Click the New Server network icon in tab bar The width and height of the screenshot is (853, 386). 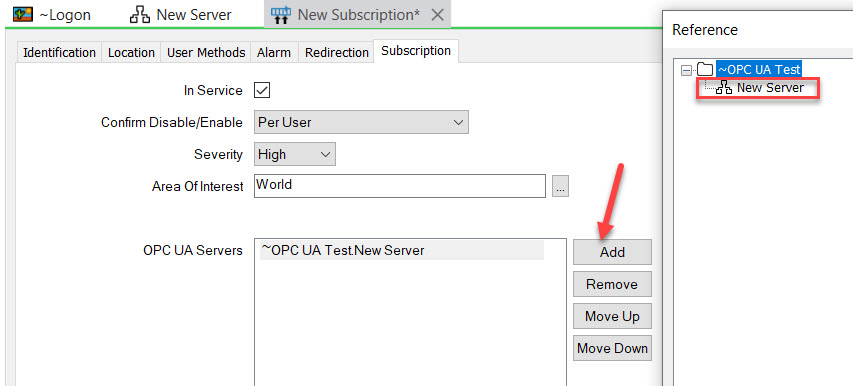coord(140,15)
